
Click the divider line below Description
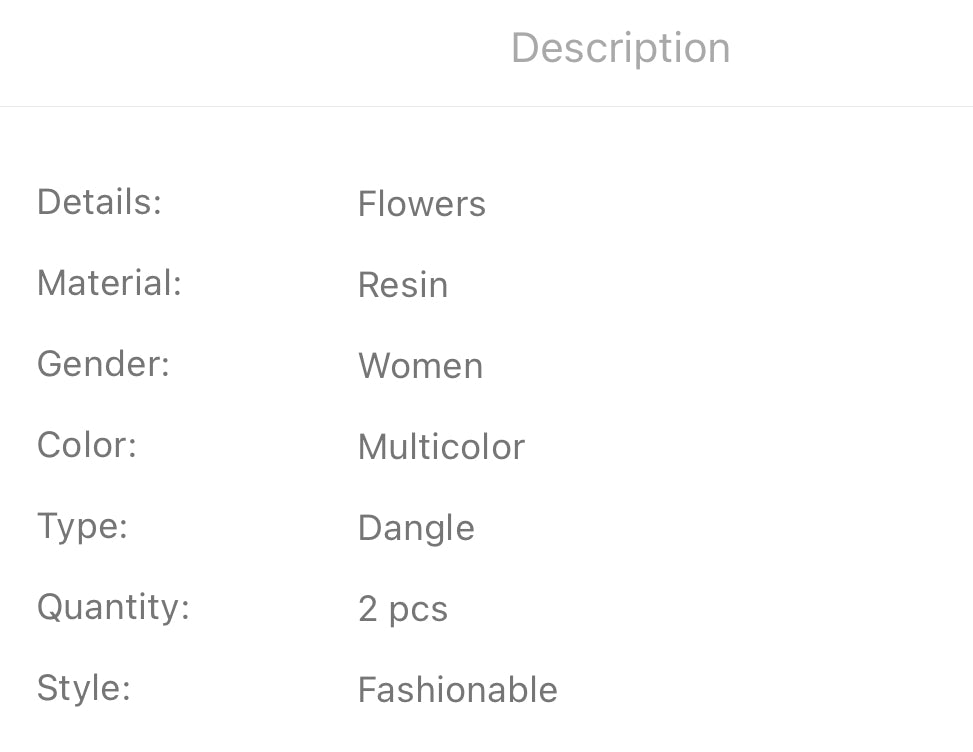coord(486,106)
